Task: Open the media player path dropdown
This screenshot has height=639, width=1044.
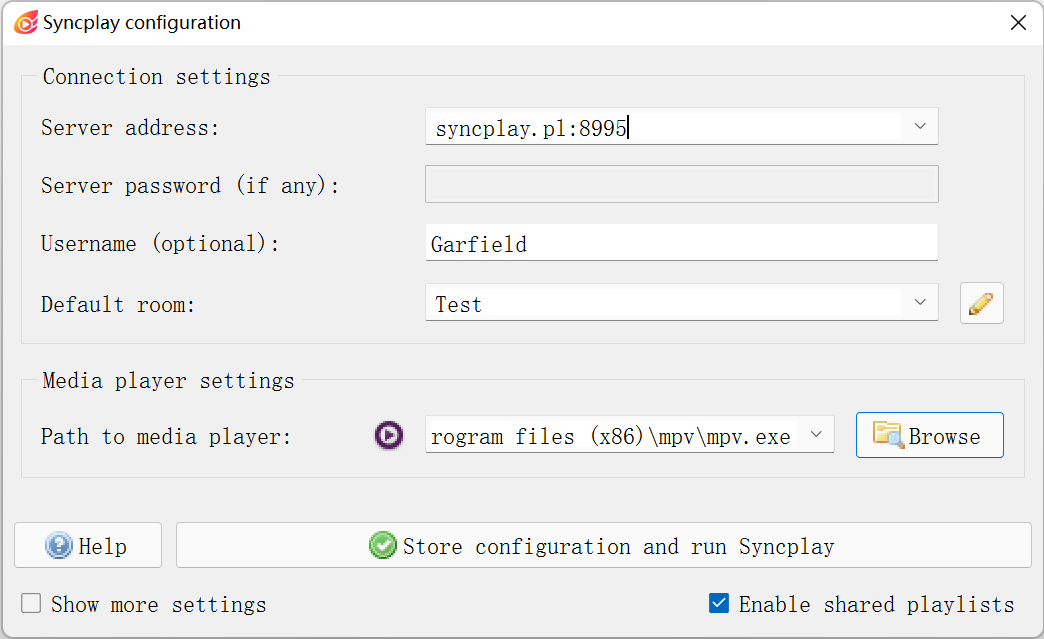Action: 816,435
